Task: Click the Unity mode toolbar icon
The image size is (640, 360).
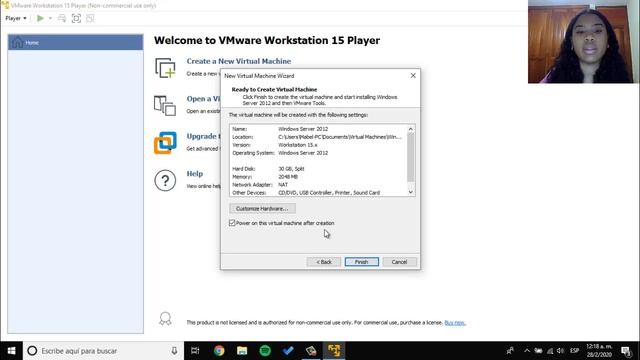Action: coord(90,18)
